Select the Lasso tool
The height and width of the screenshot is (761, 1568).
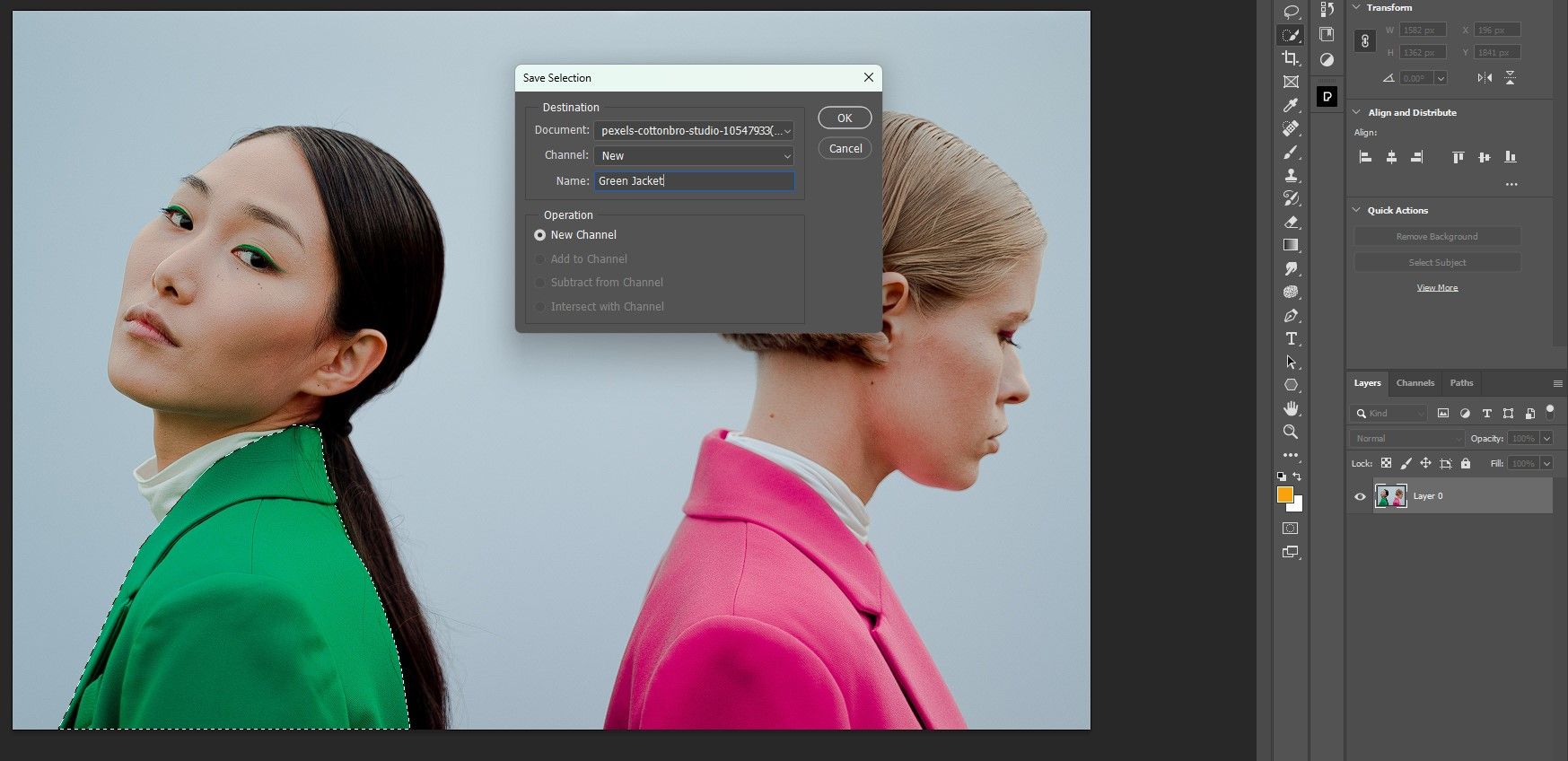point(1291,12)
